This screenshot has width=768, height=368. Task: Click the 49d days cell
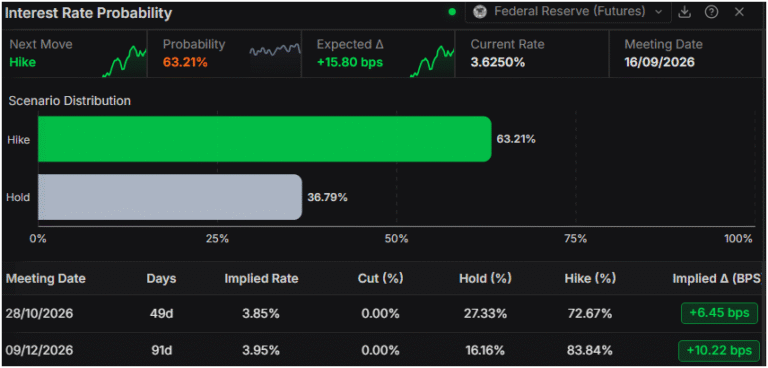tap(161, 314)
